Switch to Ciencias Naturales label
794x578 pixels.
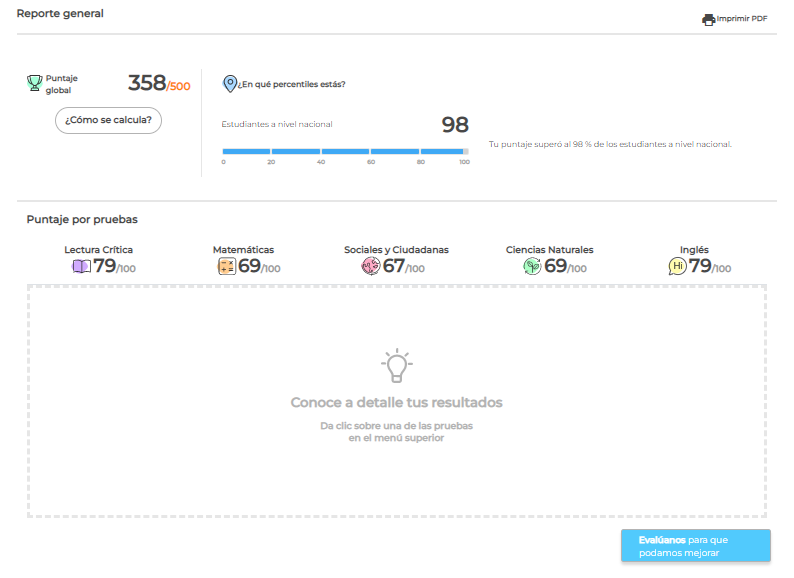(549, 250)
